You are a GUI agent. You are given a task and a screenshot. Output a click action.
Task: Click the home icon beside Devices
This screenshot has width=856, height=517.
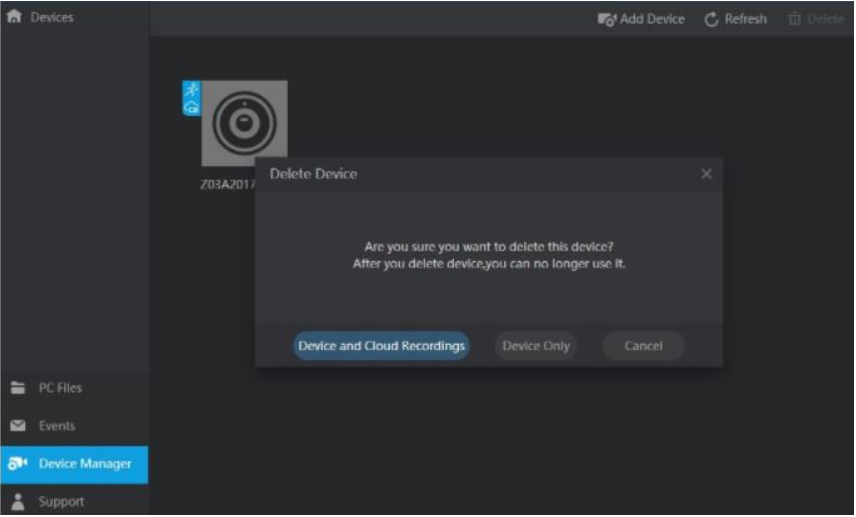coord(14,18)
